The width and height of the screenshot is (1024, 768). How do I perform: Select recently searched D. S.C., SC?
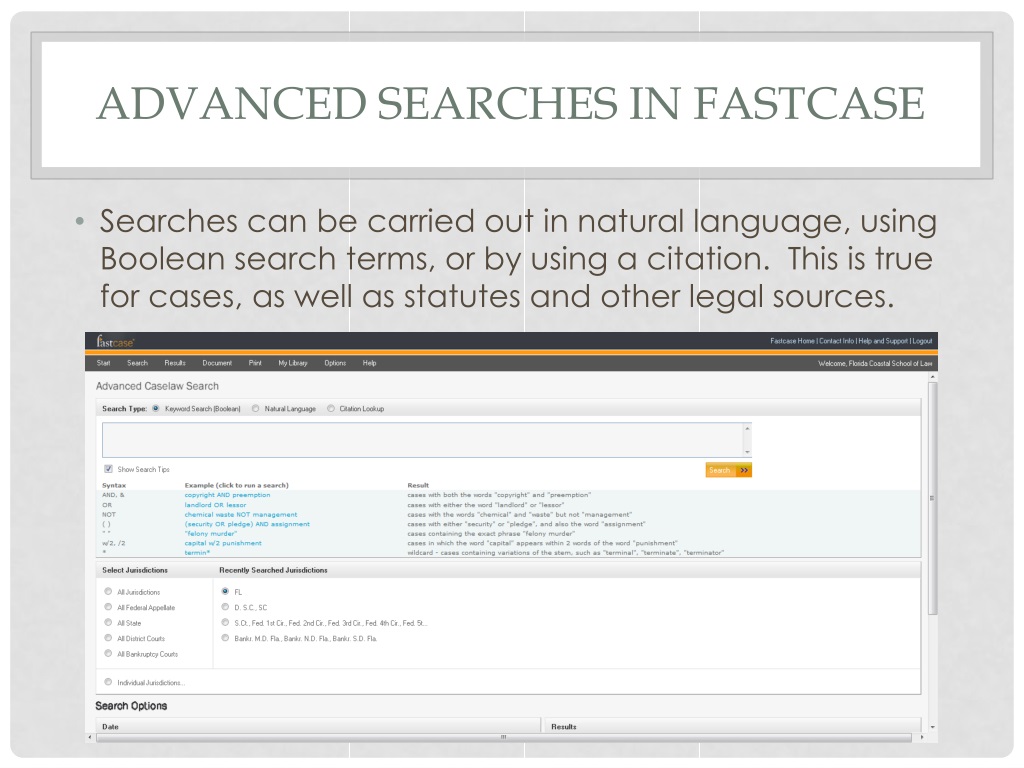coord(225,607)
